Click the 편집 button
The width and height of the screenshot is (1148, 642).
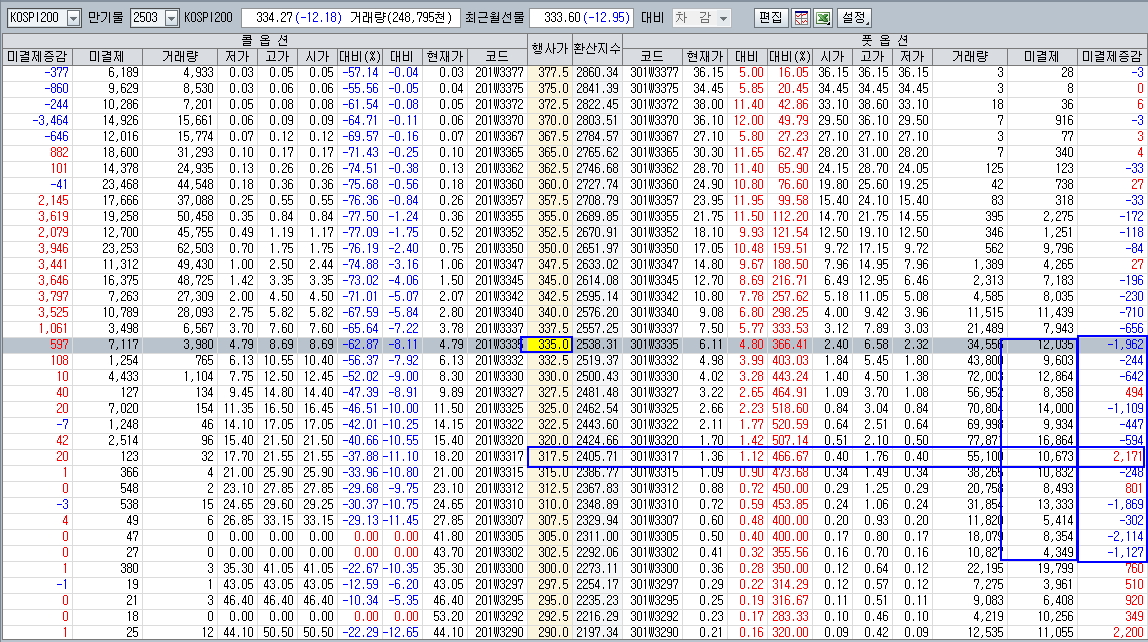pos(770,18)
